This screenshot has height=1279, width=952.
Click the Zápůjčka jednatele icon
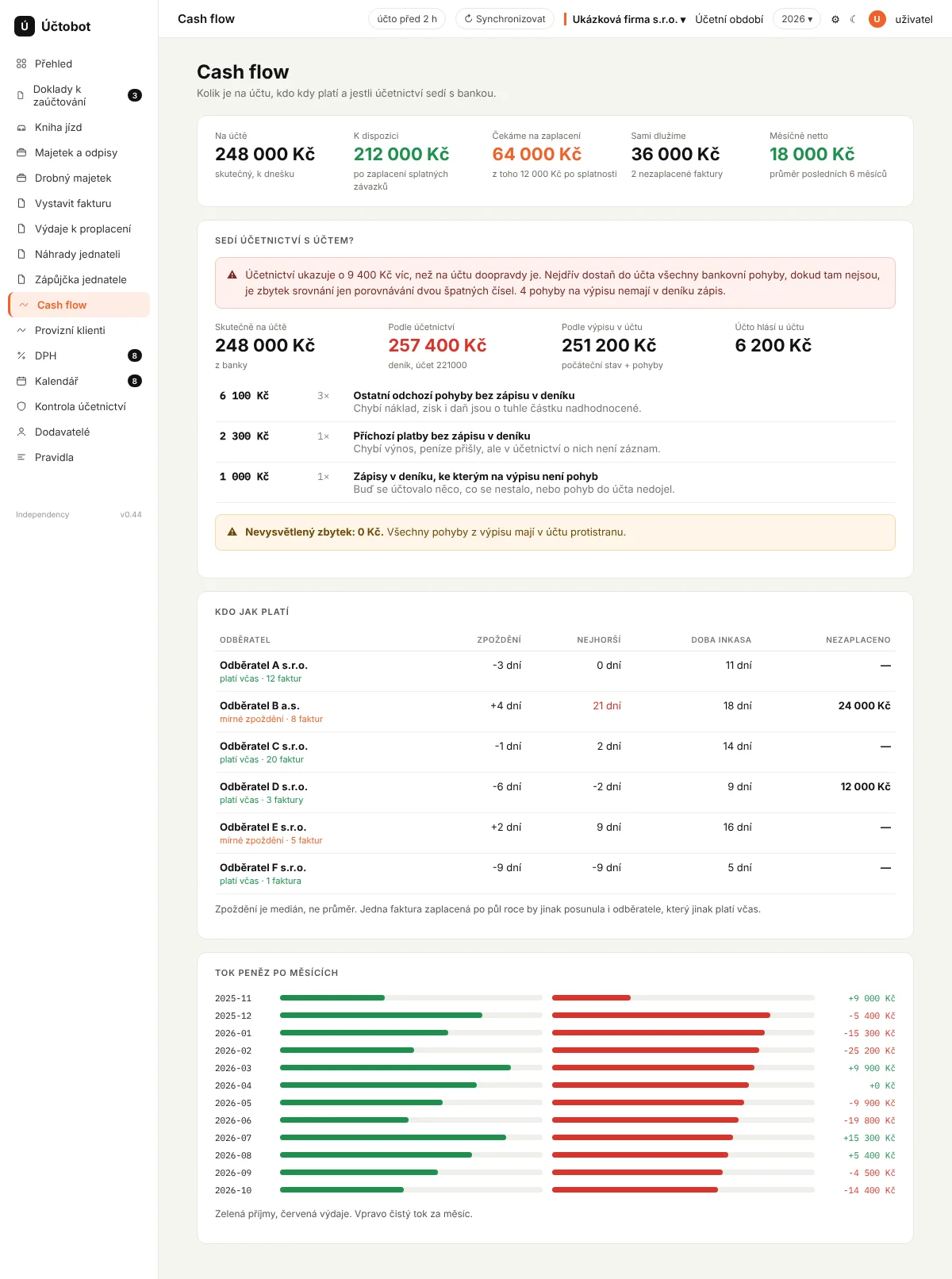tap(21, 279)
